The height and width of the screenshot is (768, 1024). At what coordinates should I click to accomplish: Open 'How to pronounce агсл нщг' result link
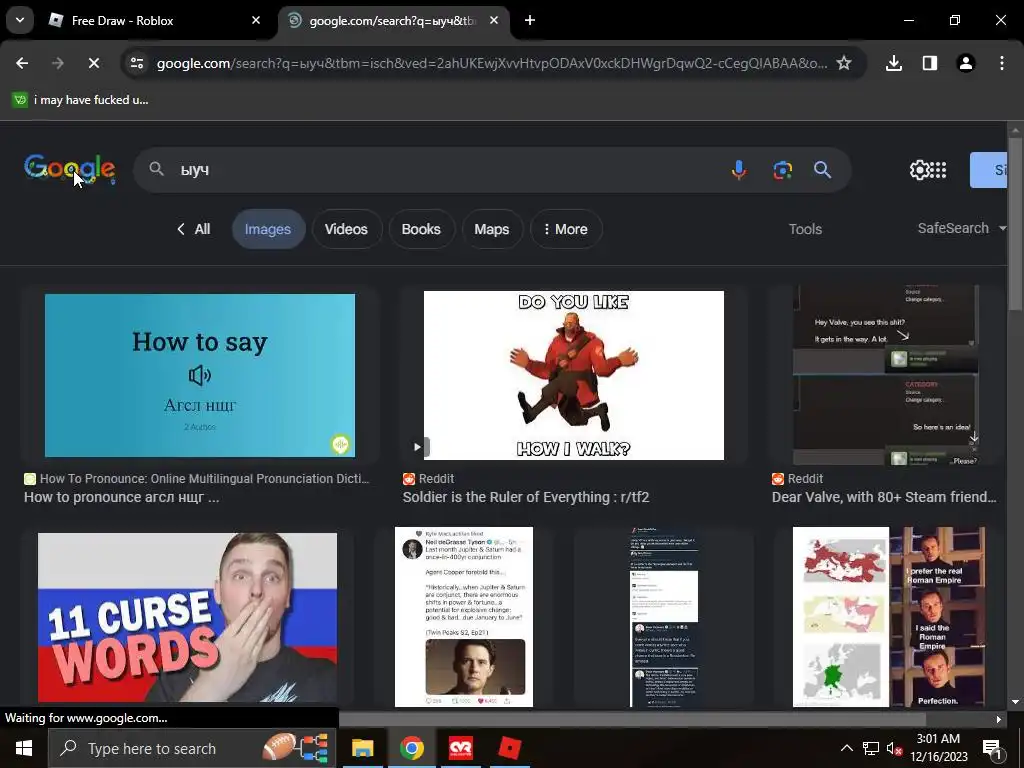coord(121,497)
